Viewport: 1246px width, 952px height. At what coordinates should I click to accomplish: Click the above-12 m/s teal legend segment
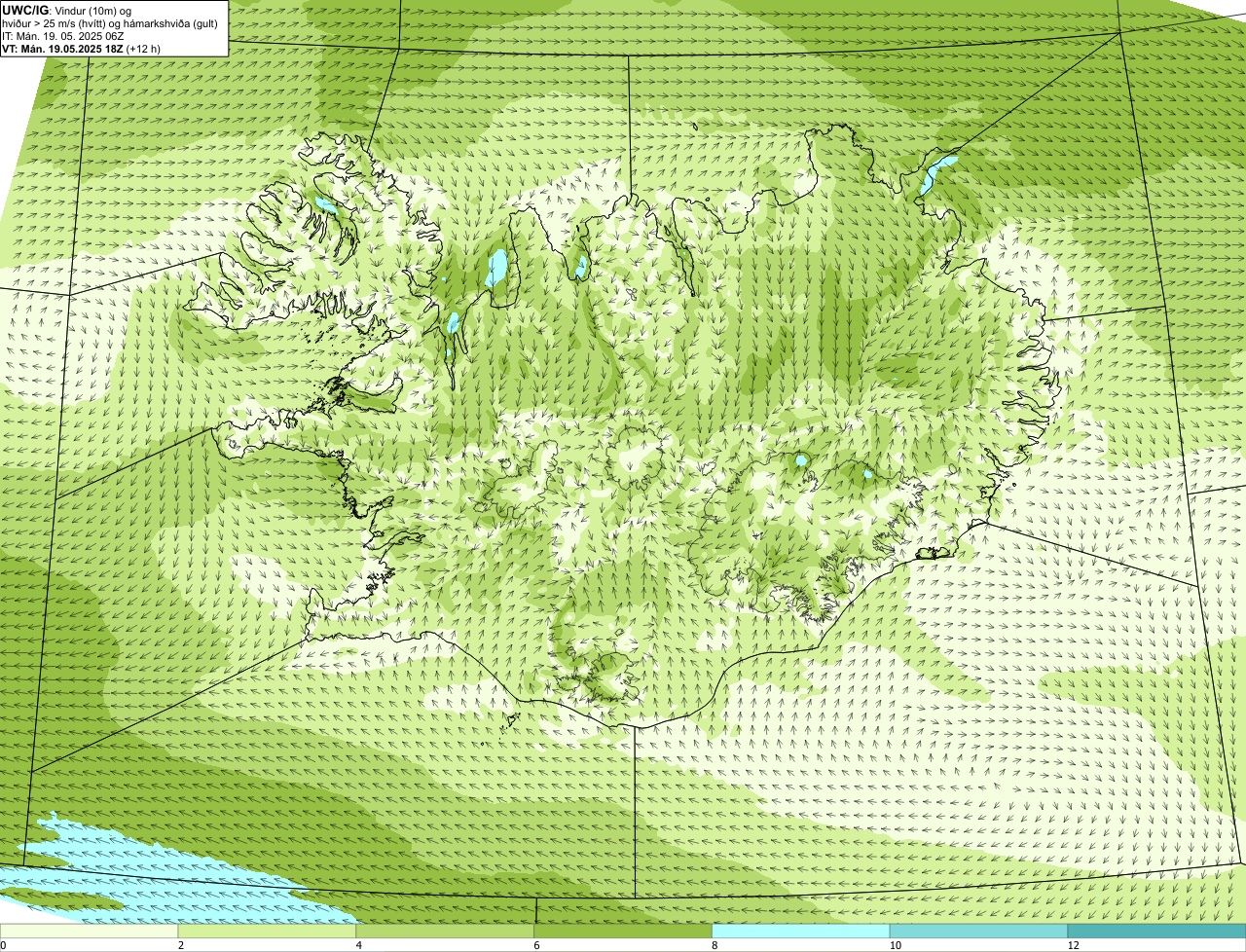(1156, 931)
